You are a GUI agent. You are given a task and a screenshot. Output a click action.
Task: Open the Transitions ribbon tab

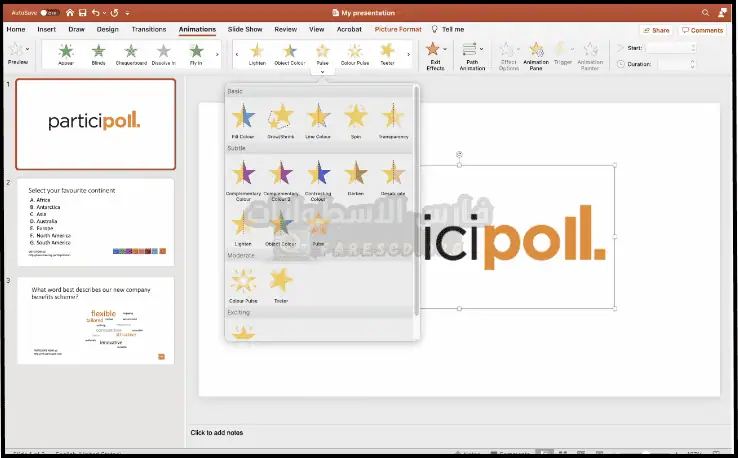[149, 30]
